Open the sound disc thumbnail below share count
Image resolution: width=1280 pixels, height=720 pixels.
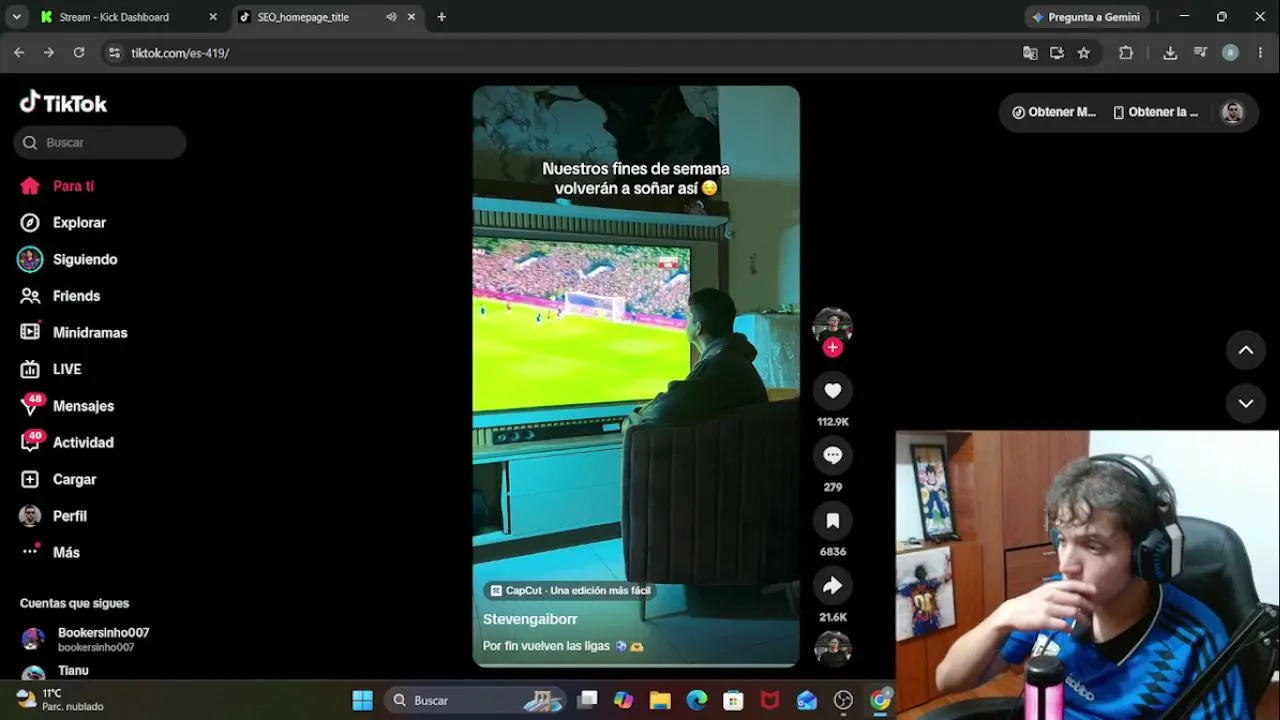pos(832,649)
